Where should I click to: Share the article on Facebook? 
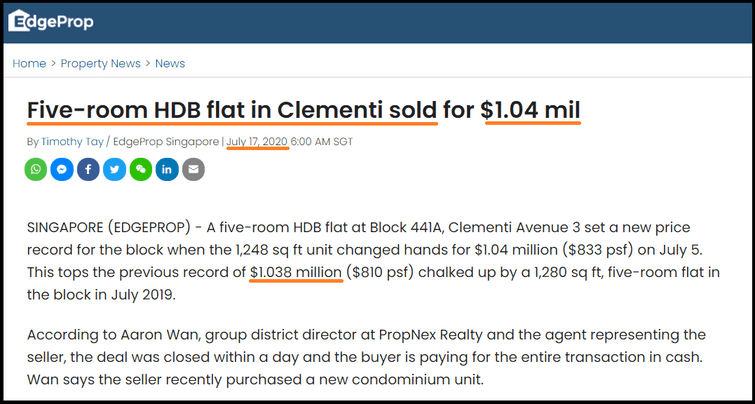click(88, 170)
